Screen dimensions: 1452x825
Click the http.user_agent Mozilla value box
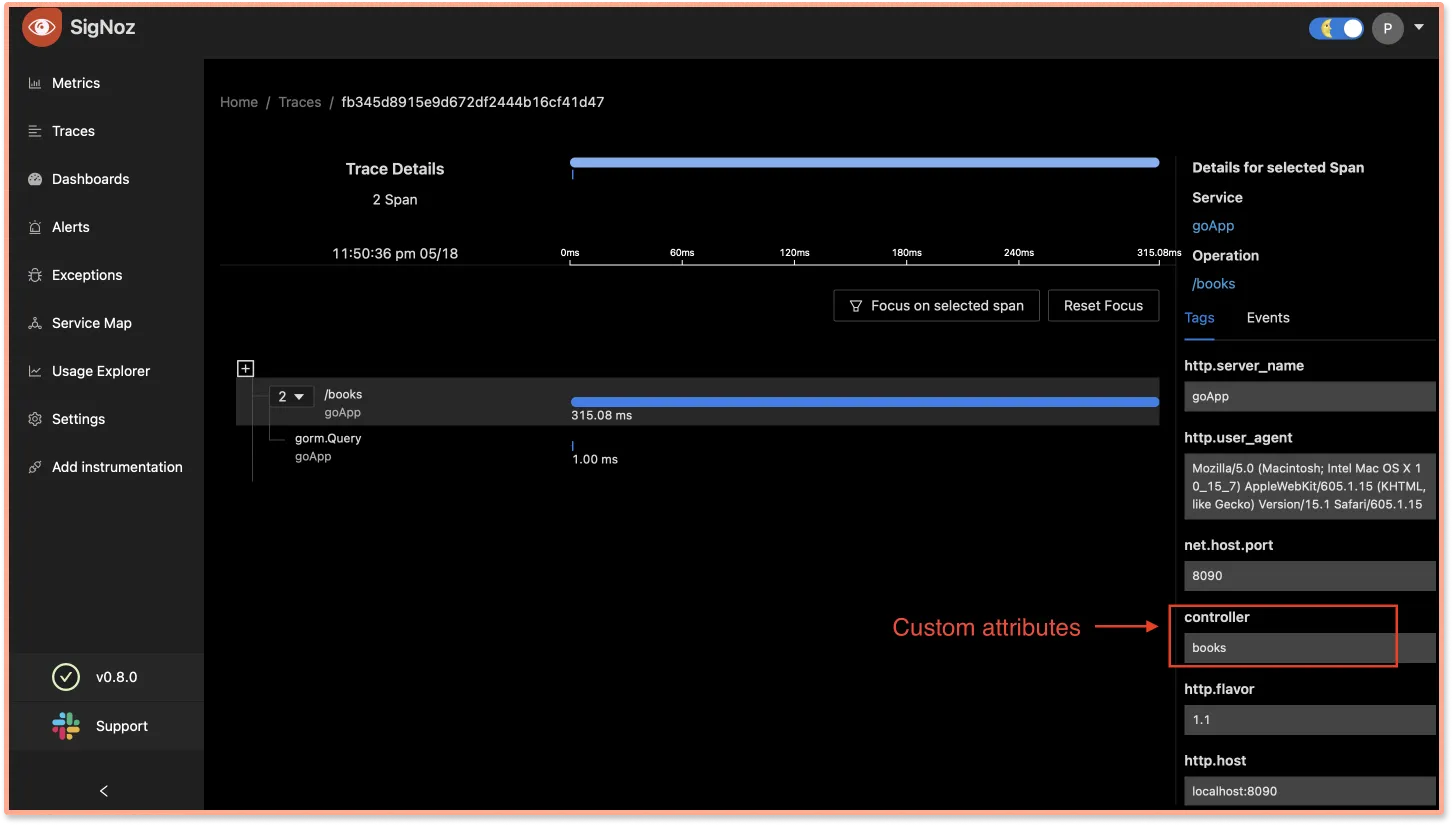click(x=1310, y=486)
